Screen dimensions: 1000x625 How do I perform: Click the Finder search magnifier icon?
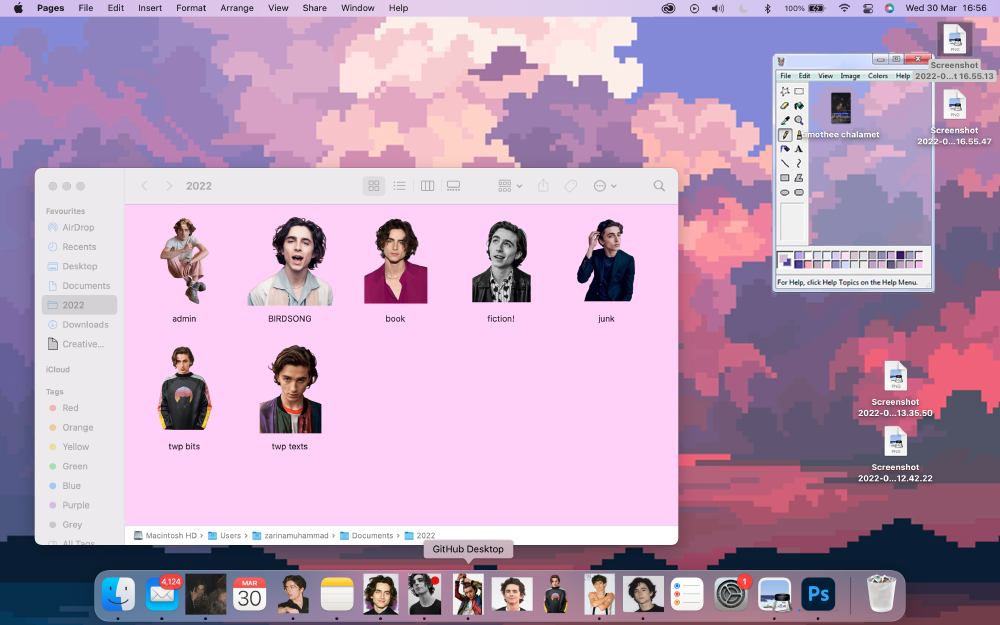coord(659,186)
